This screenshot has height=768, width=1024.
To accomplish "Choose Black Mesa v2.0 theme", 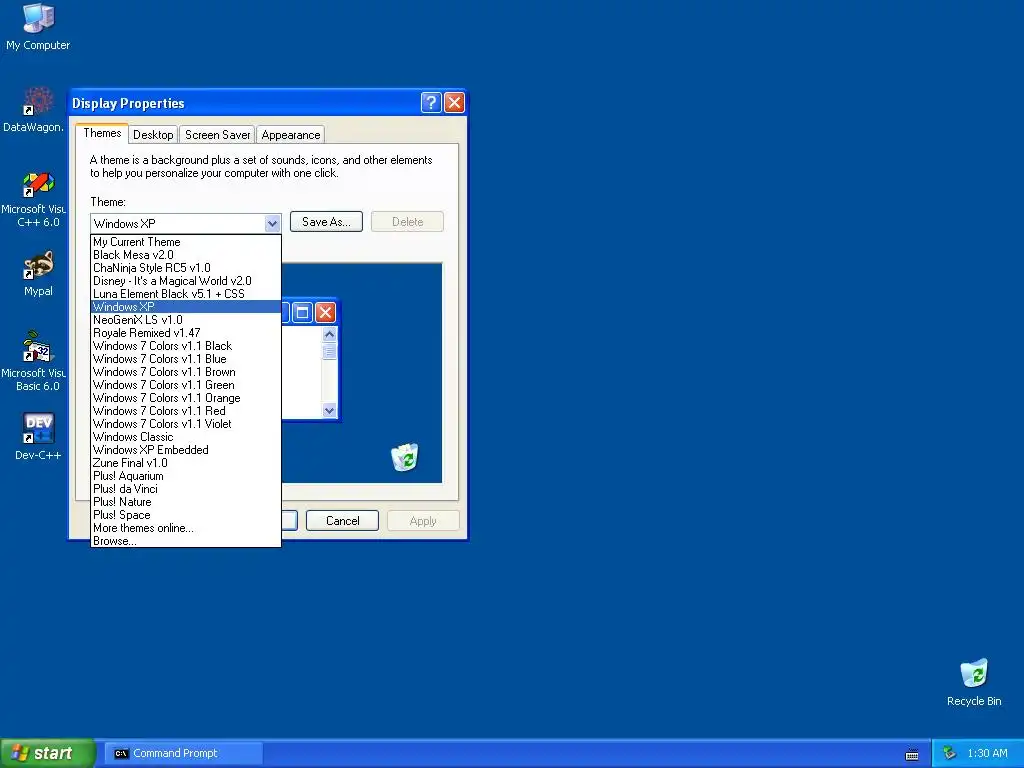I will point(185,255).
